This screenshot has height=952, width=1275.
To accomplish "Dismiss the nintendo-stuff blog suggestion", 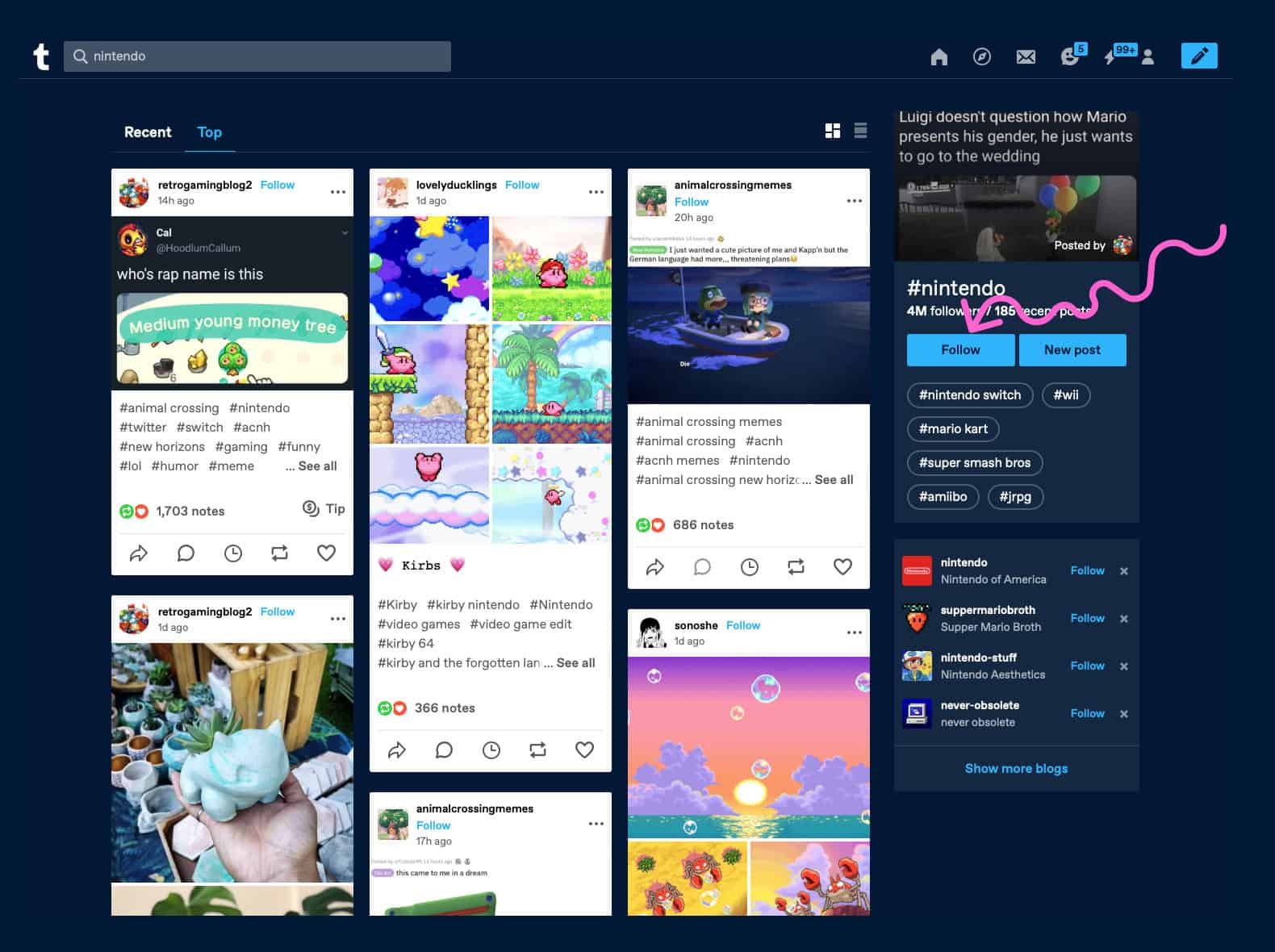I will point(1124,666).
